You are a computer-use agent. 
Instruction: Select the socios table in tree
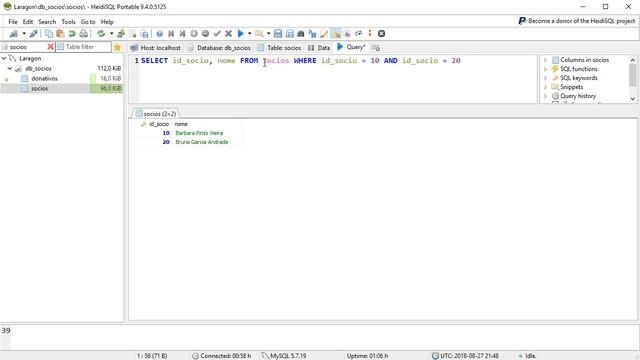(x=40, y=89)
